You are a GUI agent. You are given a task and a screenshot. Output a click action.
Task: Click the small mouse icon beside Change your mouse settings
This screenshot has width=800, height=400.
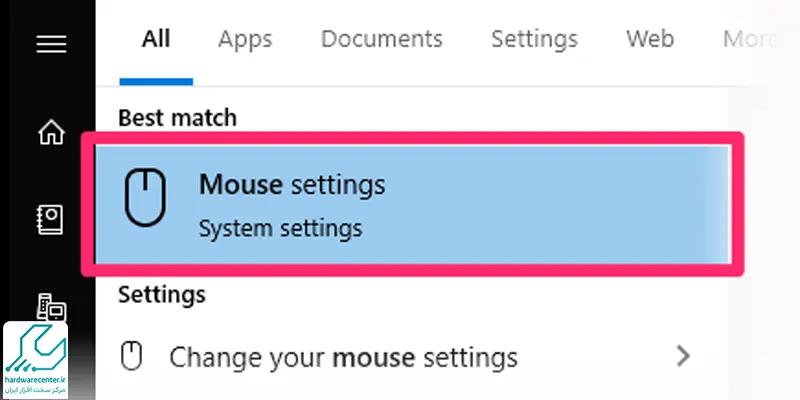point(131,356)
